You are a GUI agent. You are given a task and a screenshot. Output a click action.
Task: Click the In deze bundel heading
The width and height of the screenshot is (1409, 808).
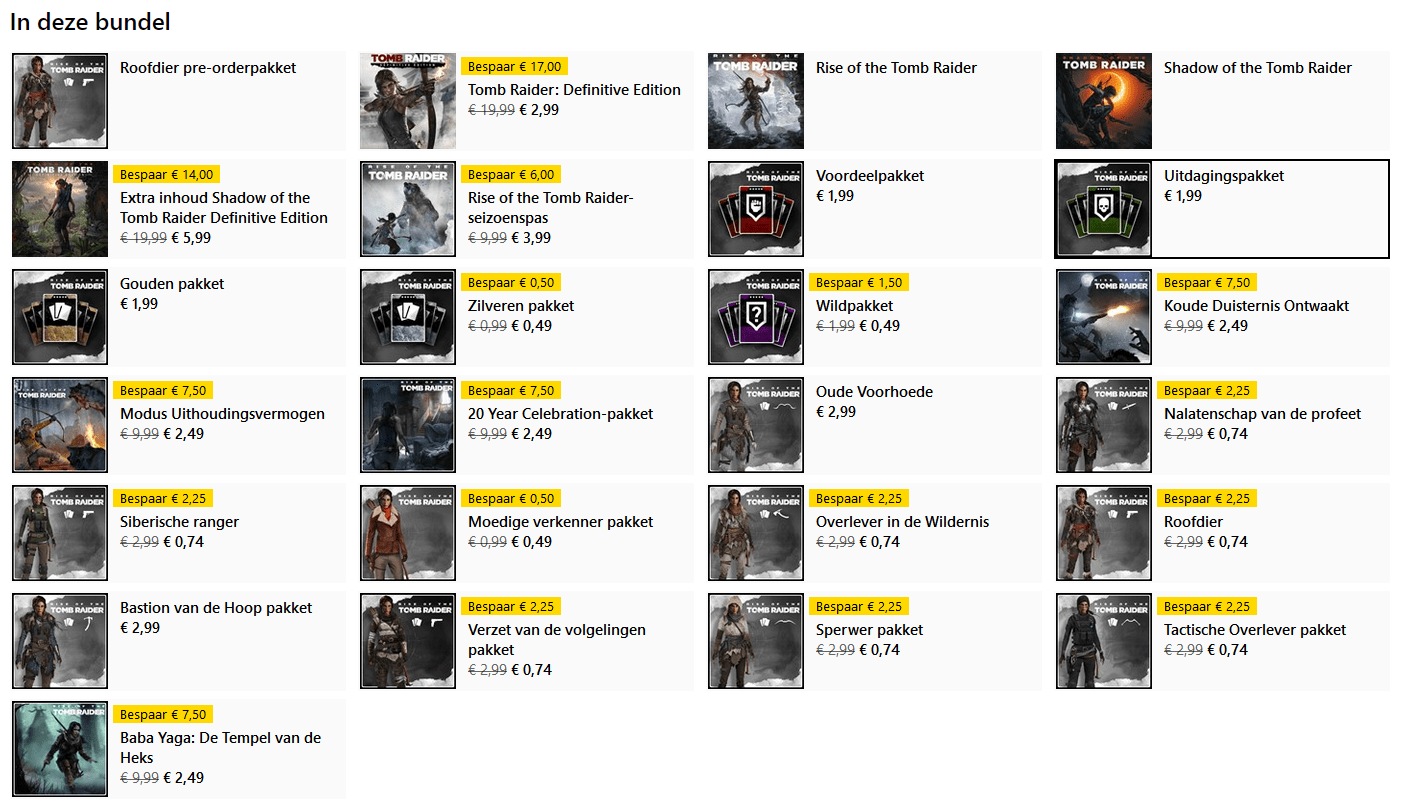pos(90,21)
